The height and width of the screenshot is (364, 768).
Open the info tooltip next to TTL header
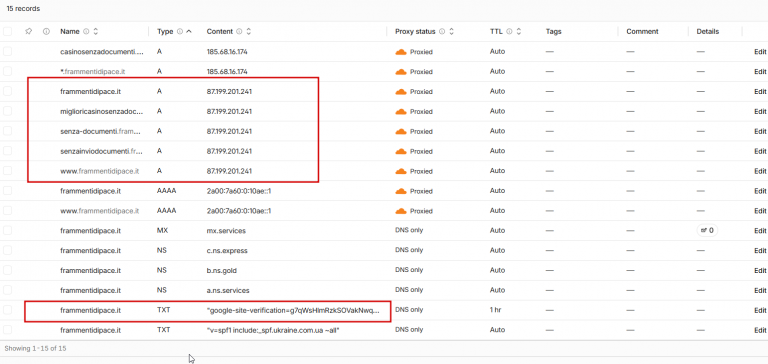point(509,31)
